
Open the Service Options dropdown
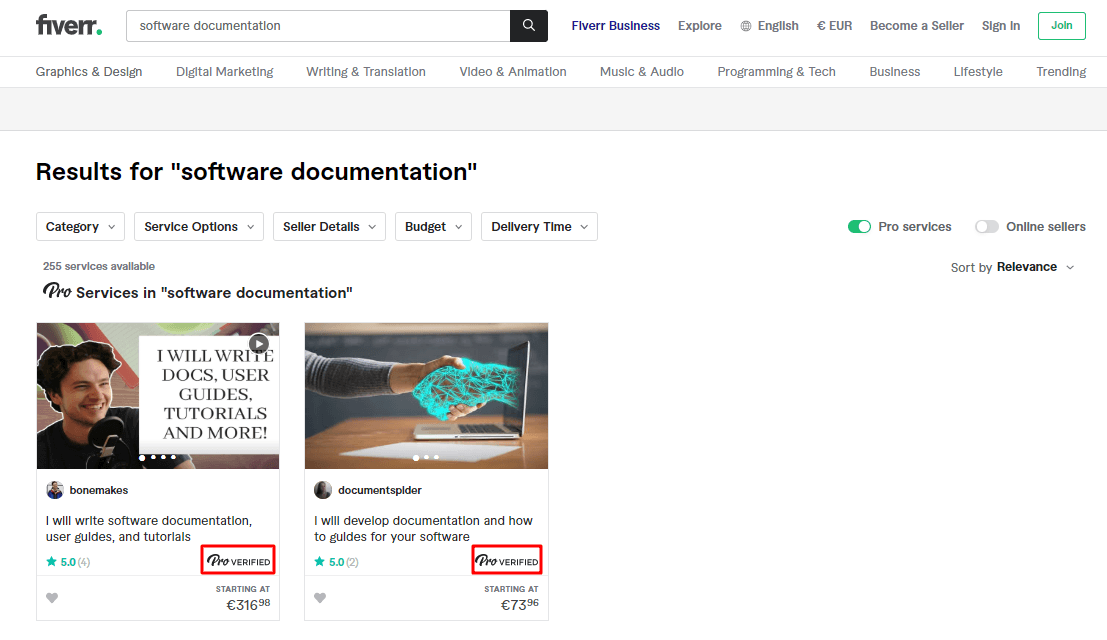199,227
